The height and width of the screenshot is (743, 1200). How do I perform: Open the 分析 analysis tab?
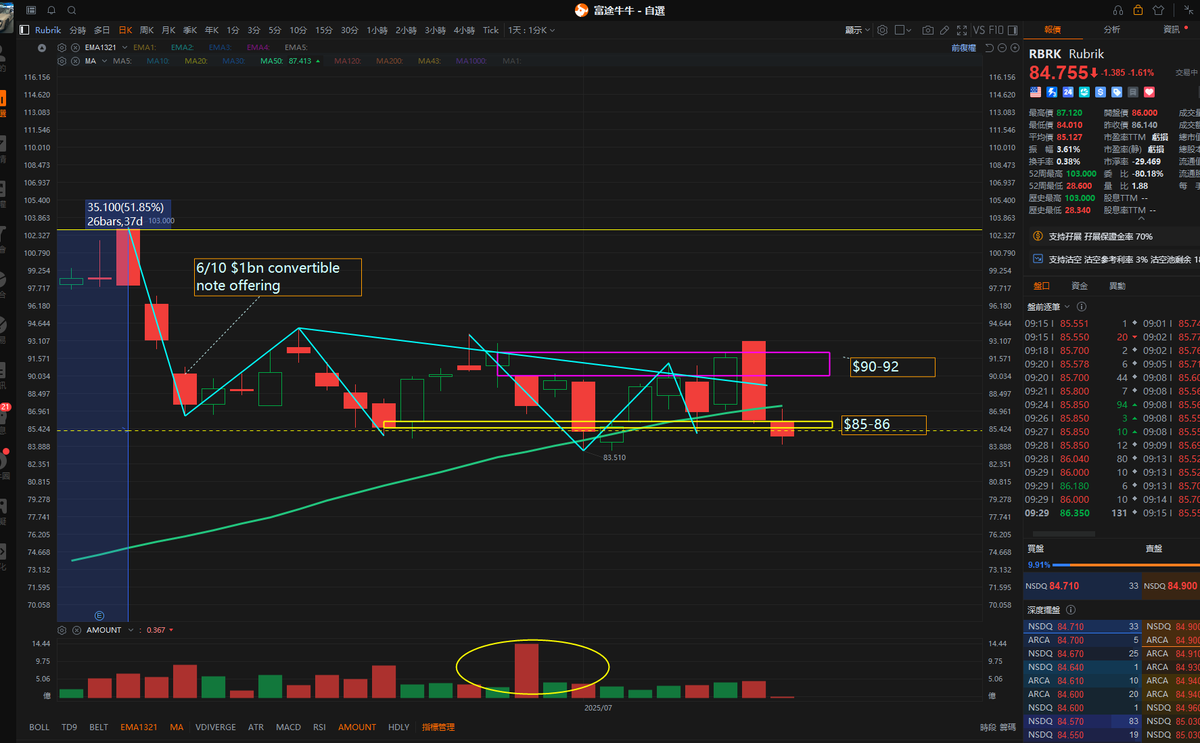[1112, 30]
